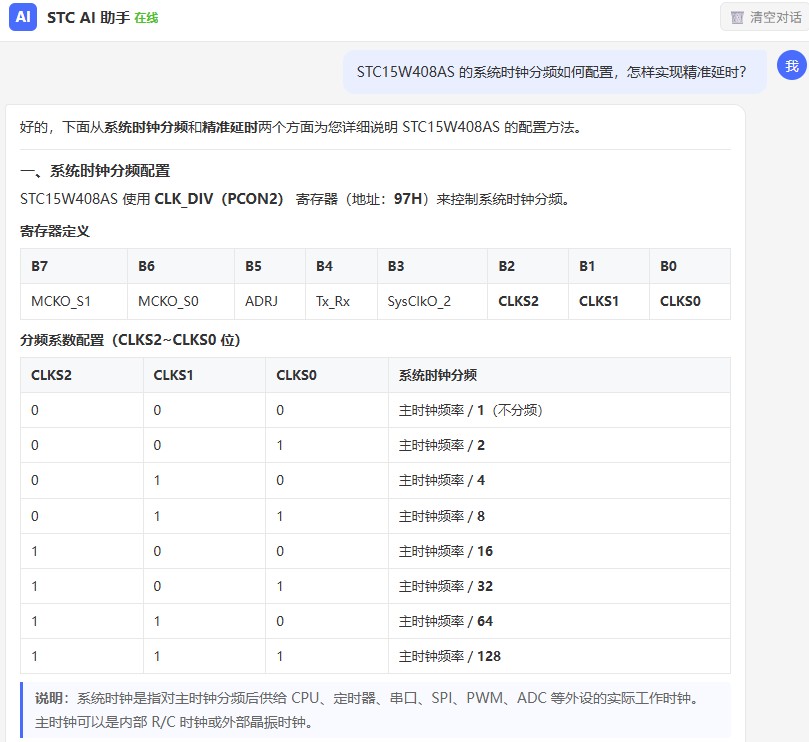
Task: Click the B6 header cell
Action: [x=181, y=266]
